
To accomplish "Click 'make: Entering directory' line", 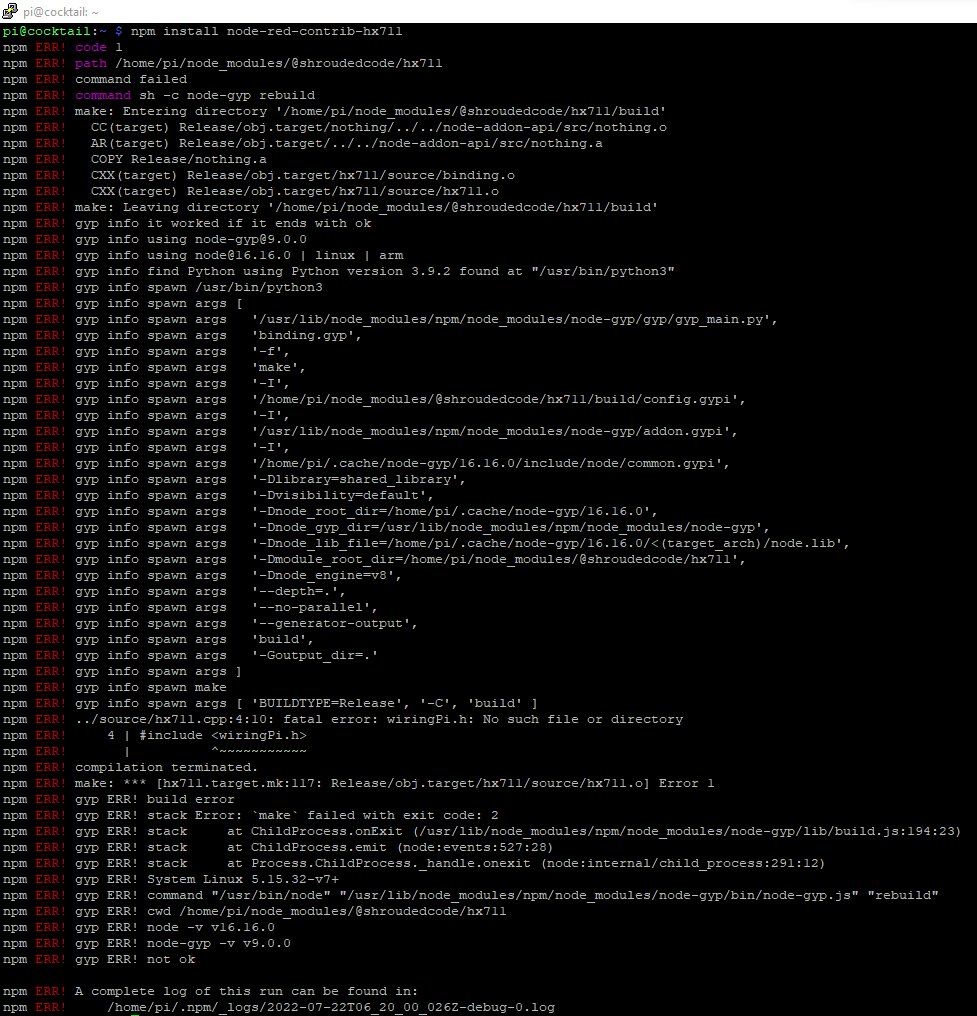I will (371, 111).
